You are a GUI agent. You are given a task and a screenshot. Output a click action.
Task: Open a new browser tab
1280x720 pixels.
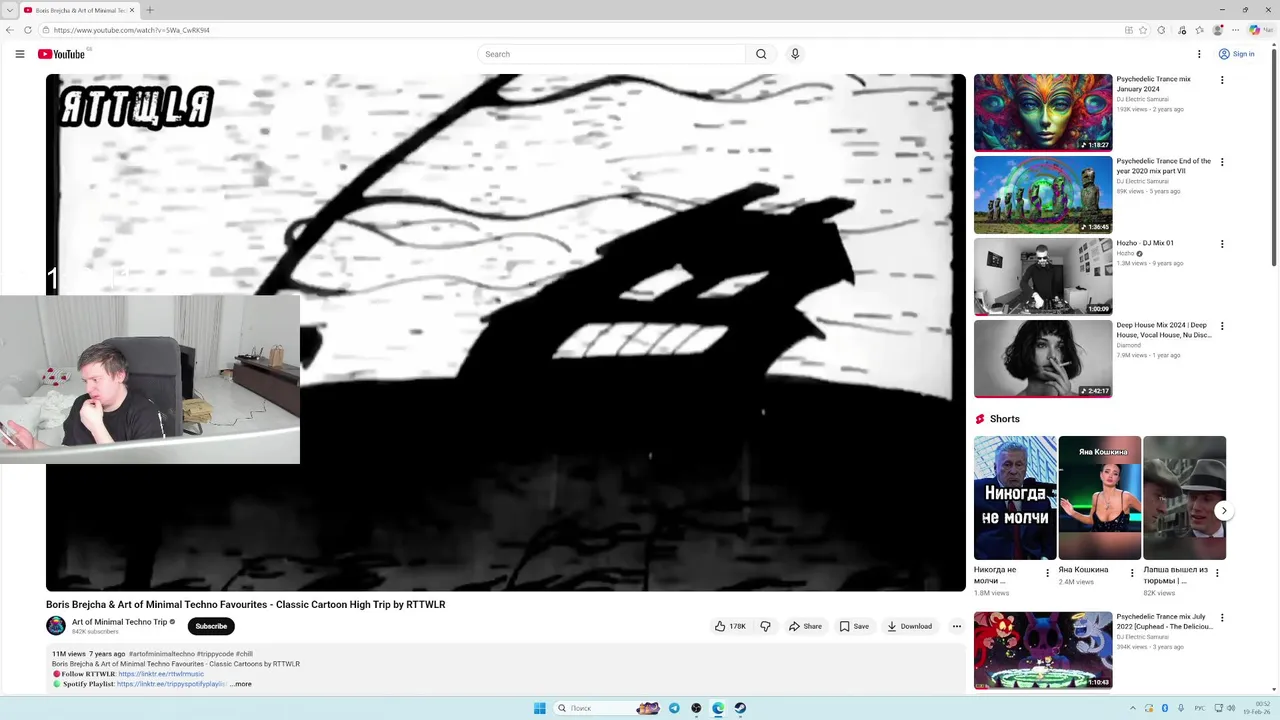[x=150, y=10]
